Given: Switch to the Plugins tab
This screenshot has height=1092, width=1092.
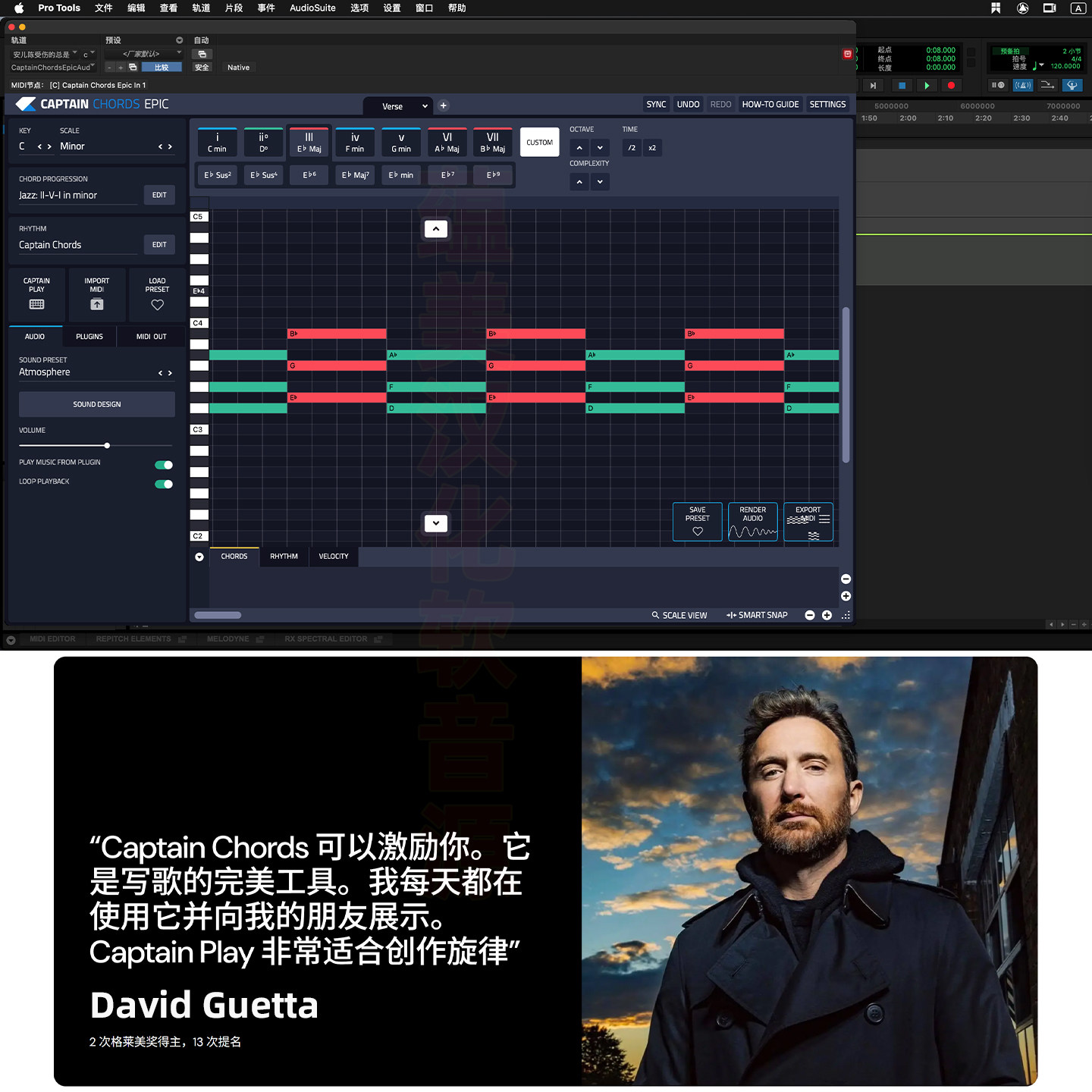Looking at the screenshot, I should (x=89, y=337).
